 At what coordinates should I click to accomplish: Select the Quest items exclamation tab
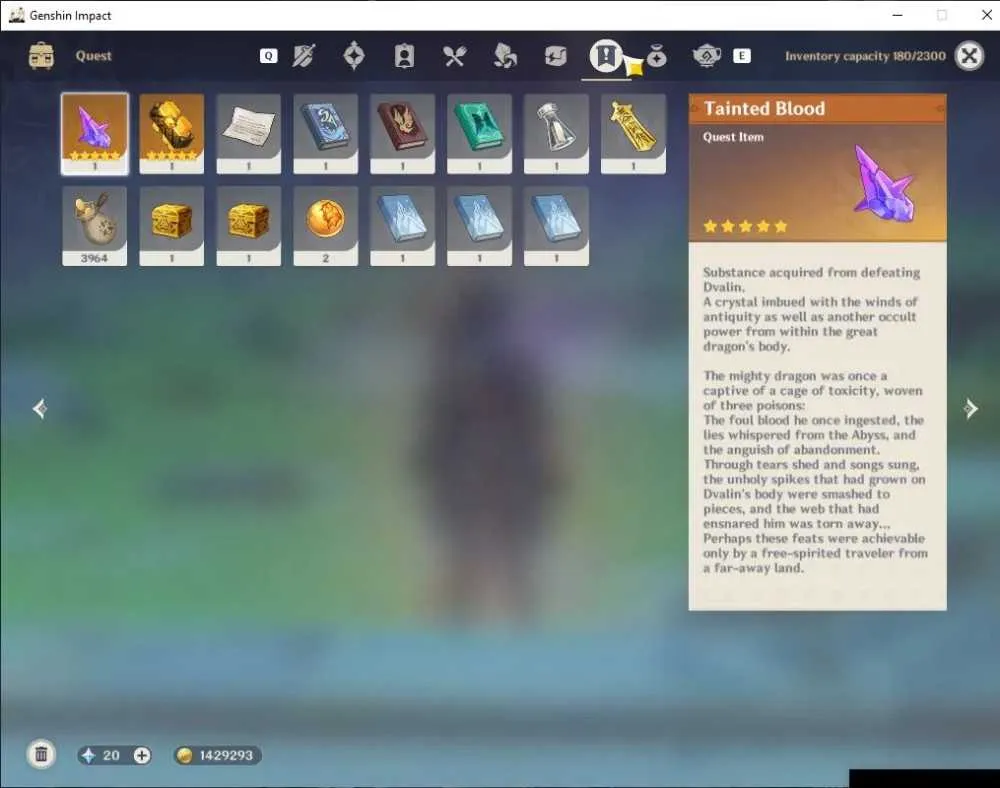coord(606,56)
